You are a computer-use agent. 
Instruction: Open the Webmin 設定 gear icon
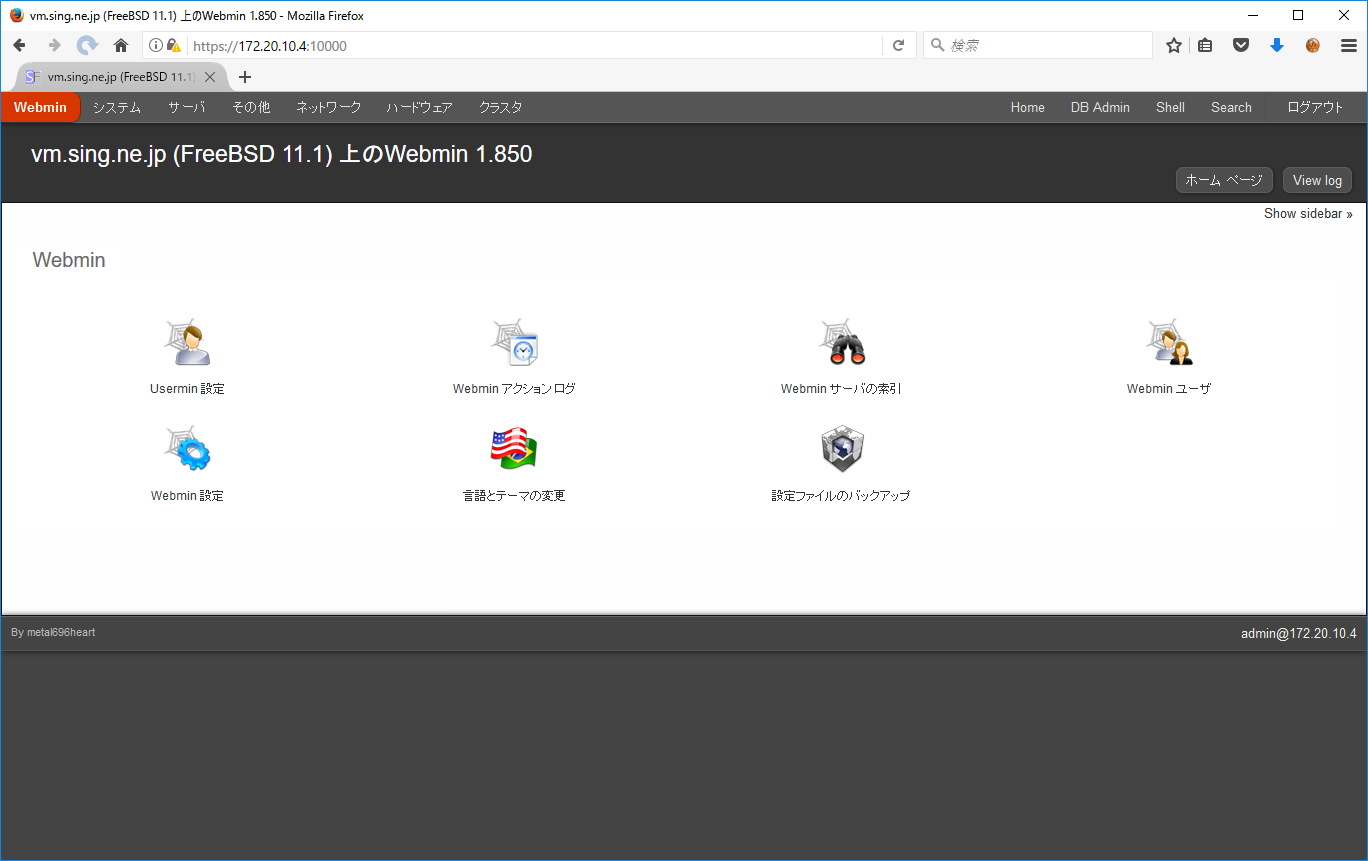pyautogui.click(x=187, y=449)
